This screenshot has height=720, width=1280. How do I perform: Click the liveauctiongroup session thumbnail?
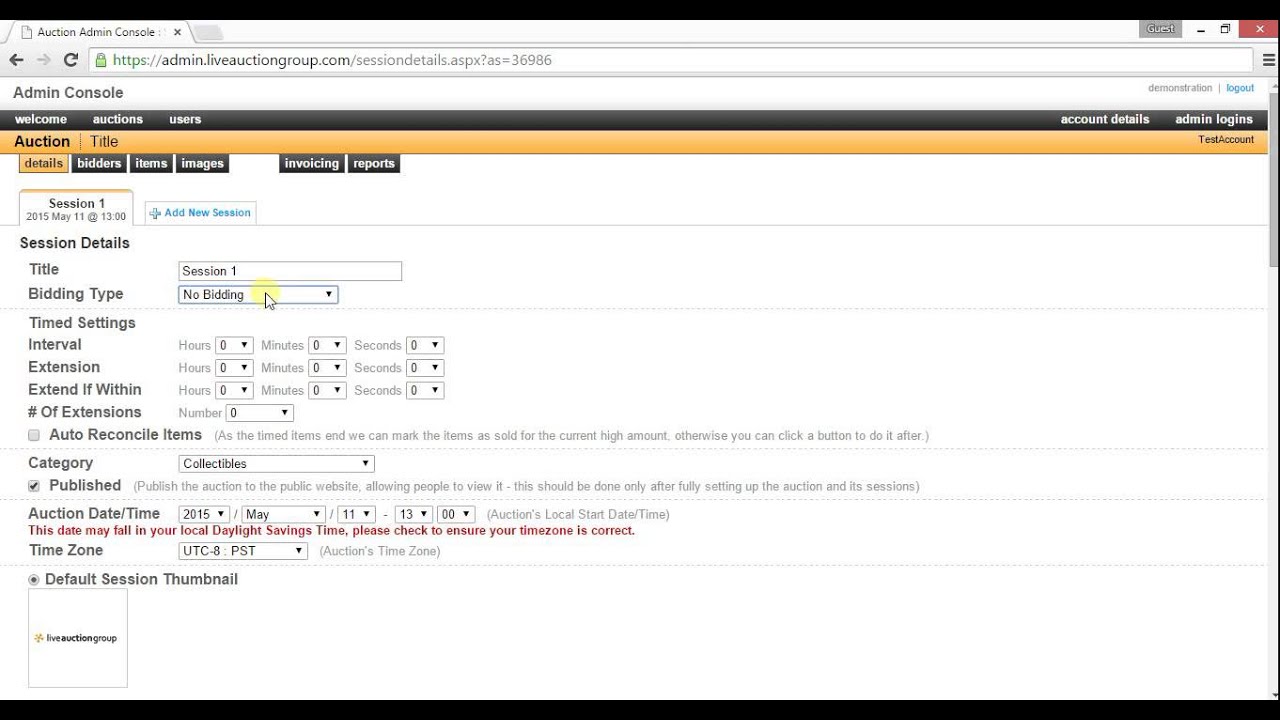click(x=78, y=638)
